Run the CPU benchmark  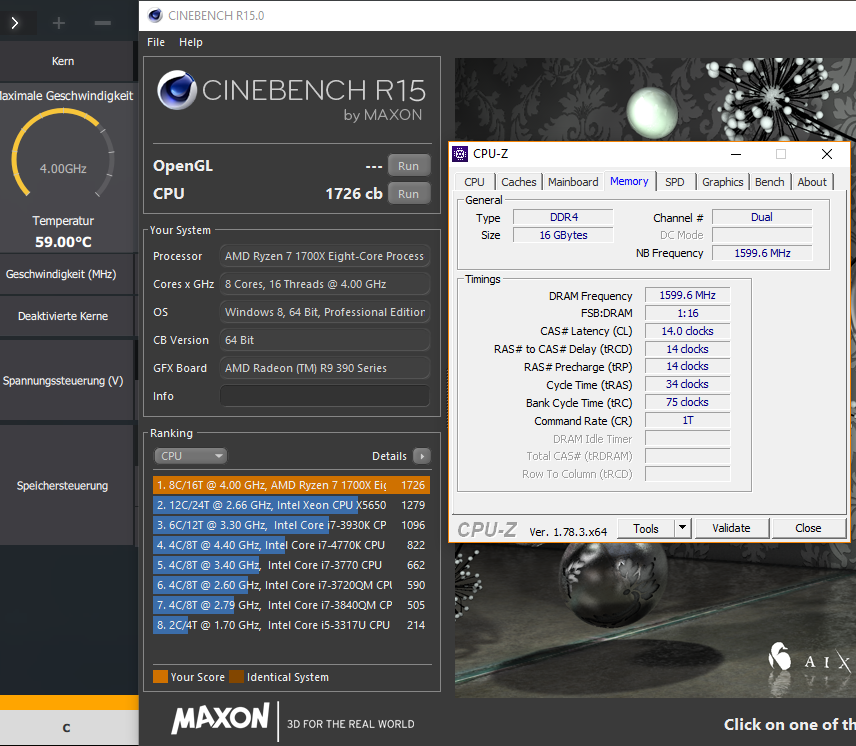409,193
